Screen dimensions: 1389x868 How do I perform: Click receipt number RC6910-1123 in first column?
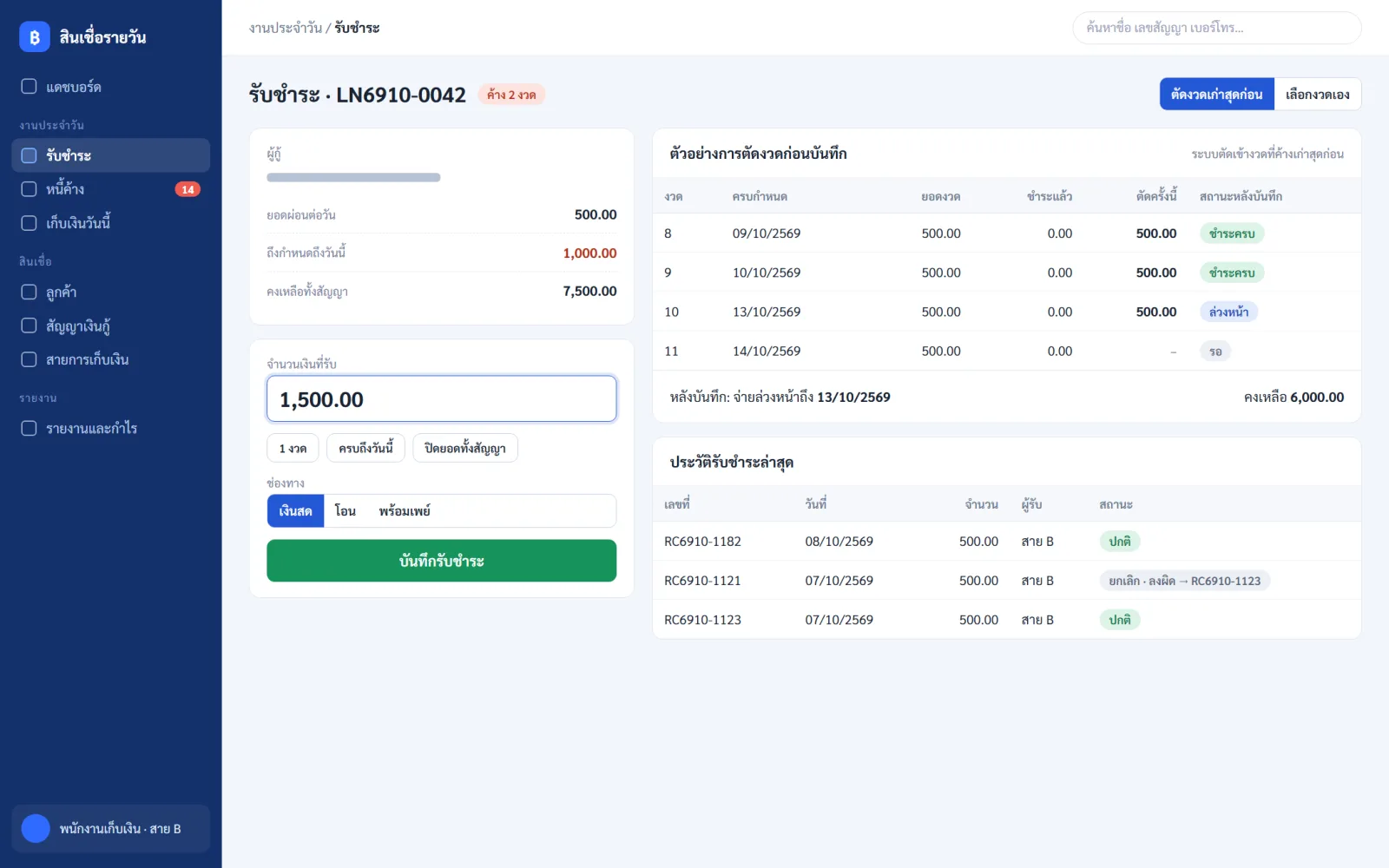tap(702, 620)
